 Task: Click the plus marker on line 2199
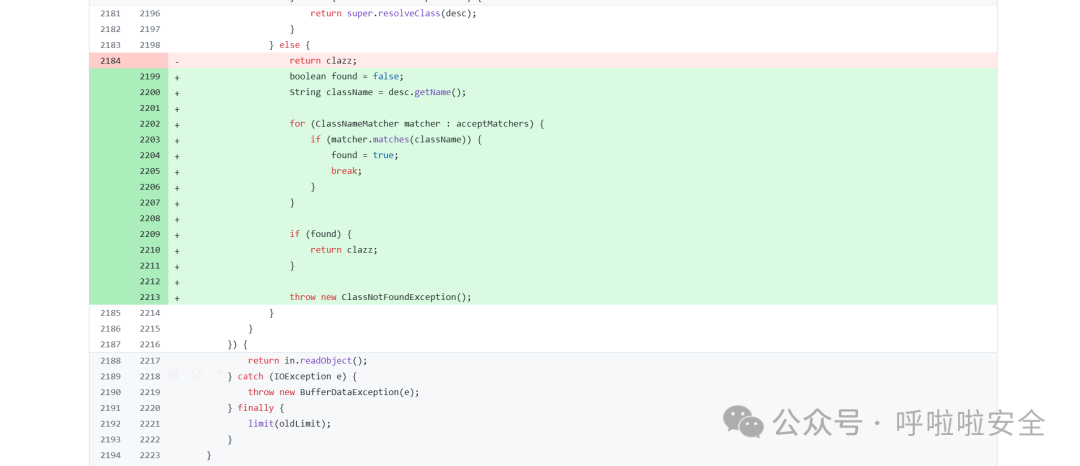tap(177, 77)
